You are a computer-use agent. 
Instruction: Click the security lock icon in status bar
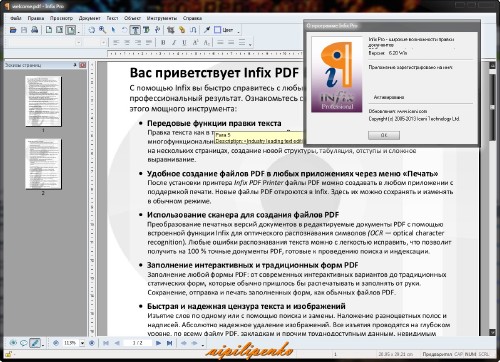tap(8, 354)
